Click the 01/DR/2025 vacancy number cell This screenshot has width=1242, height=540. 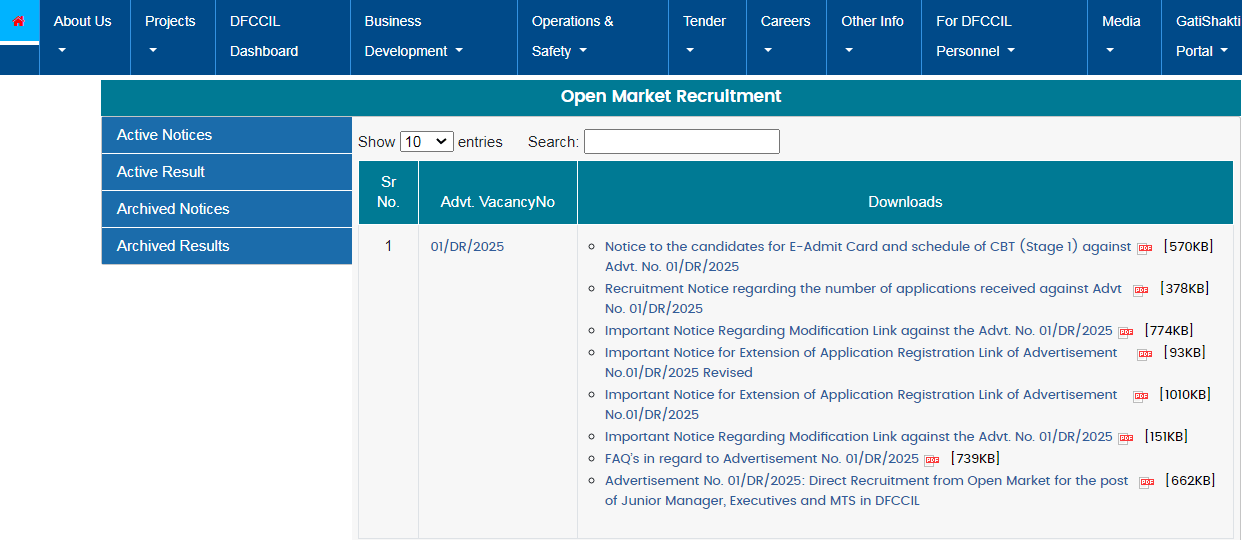(467, 246)
